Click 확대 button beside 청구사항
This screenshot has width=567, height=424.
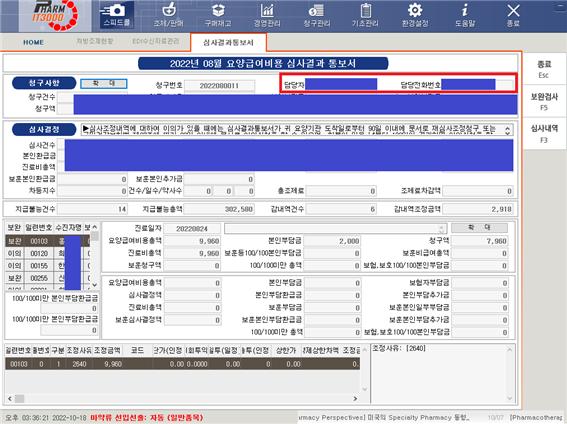click(104, 83)
